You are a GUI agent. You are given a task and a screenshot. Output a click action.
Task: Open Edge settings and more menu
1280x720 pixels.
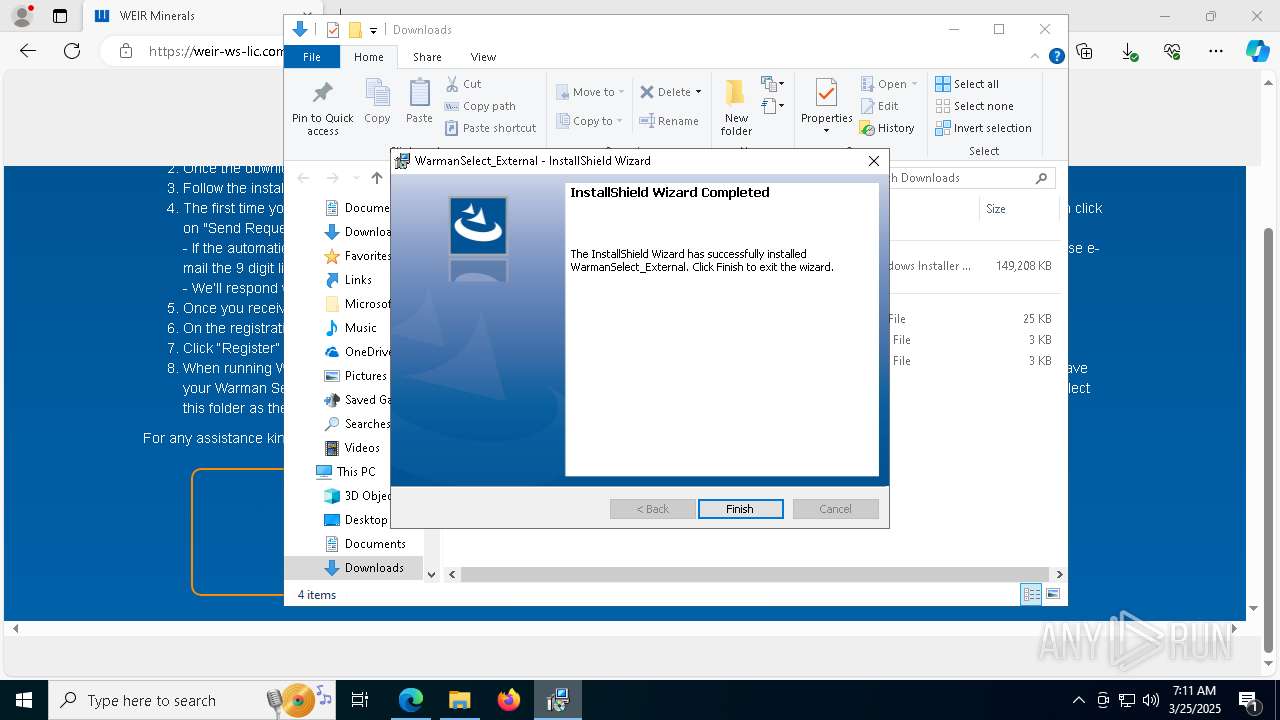pos(1216,51)
